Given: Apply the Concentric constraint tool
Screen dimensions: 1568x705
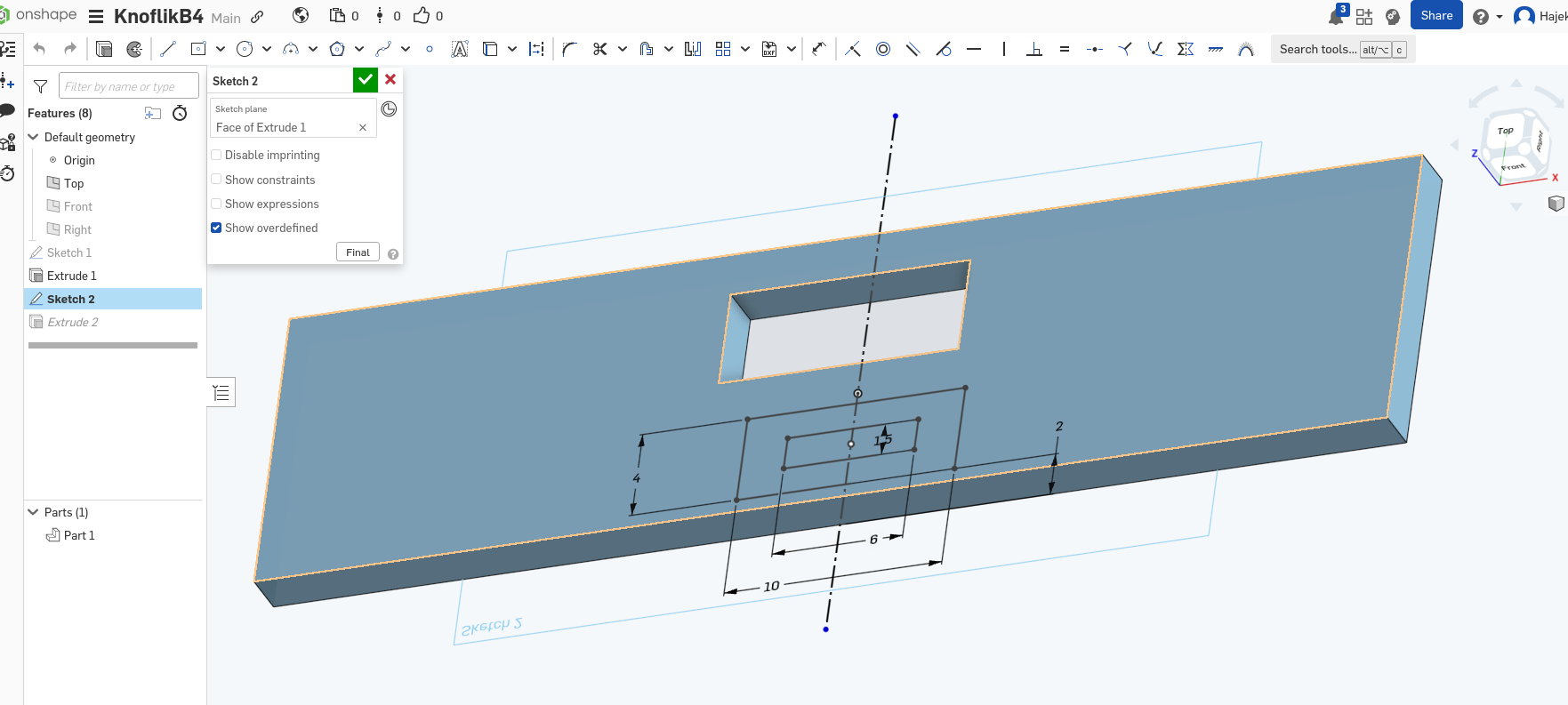Looking at the screenshot, I should 883,49.
